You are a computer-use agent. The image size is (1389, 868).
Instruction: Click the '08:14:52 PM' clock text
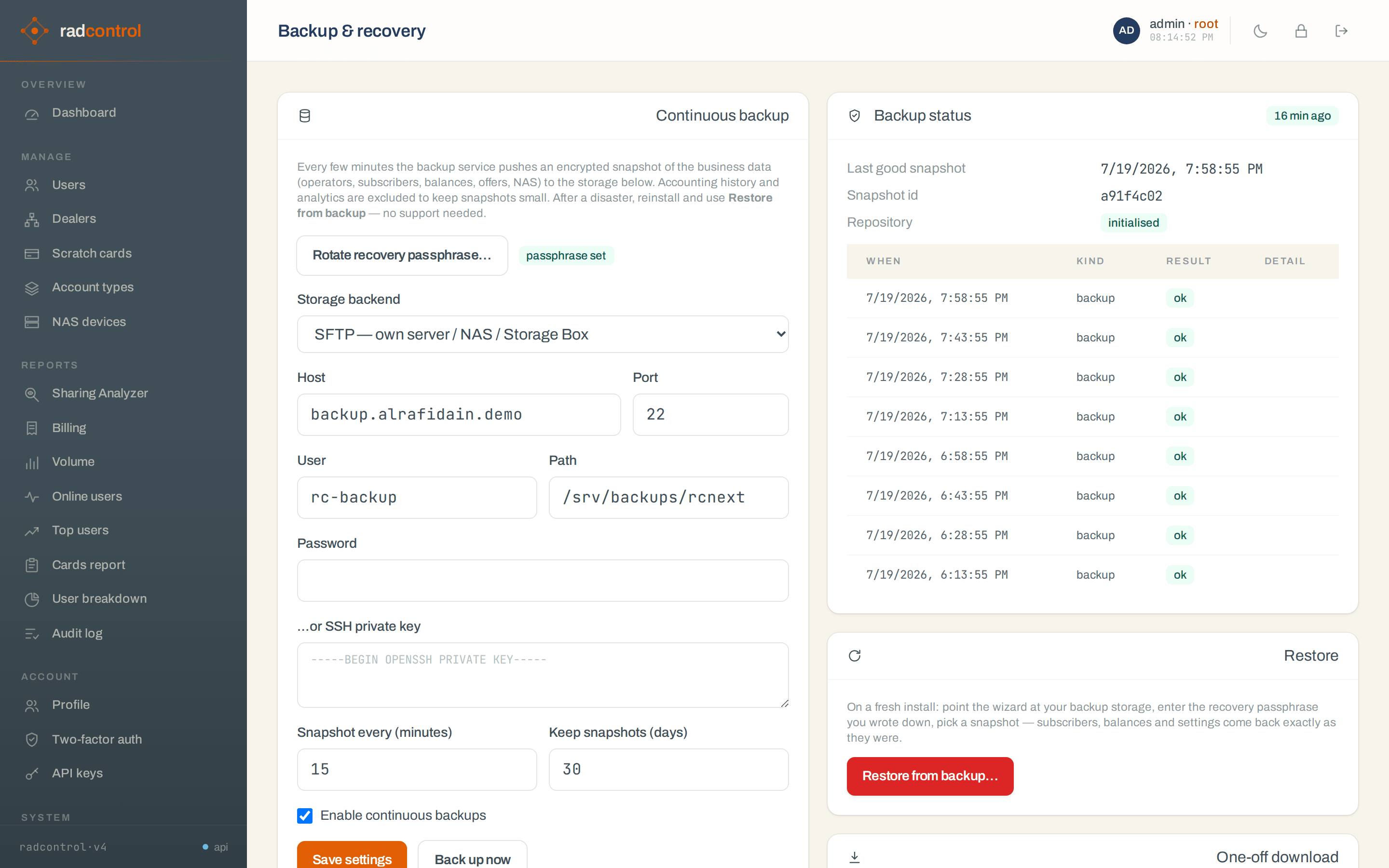click(x=1181, y=37)
